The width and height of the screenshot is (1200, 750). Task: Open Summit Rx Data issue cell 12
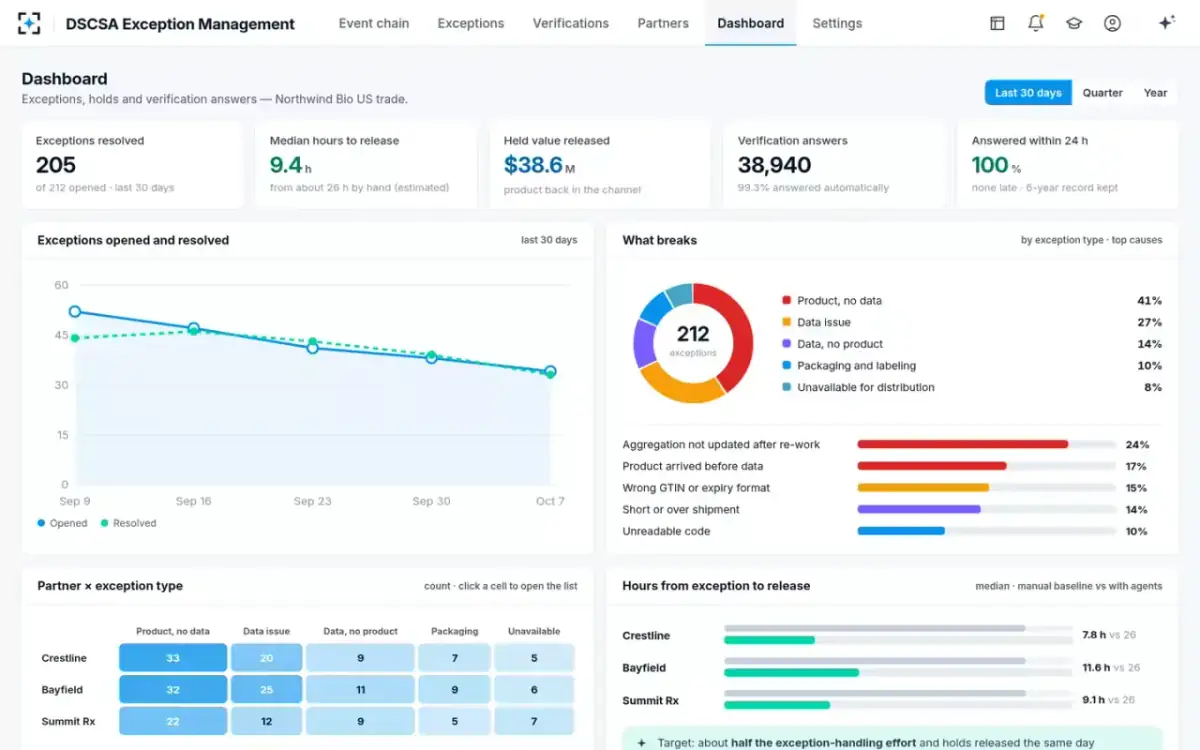(x=266, y=721)
